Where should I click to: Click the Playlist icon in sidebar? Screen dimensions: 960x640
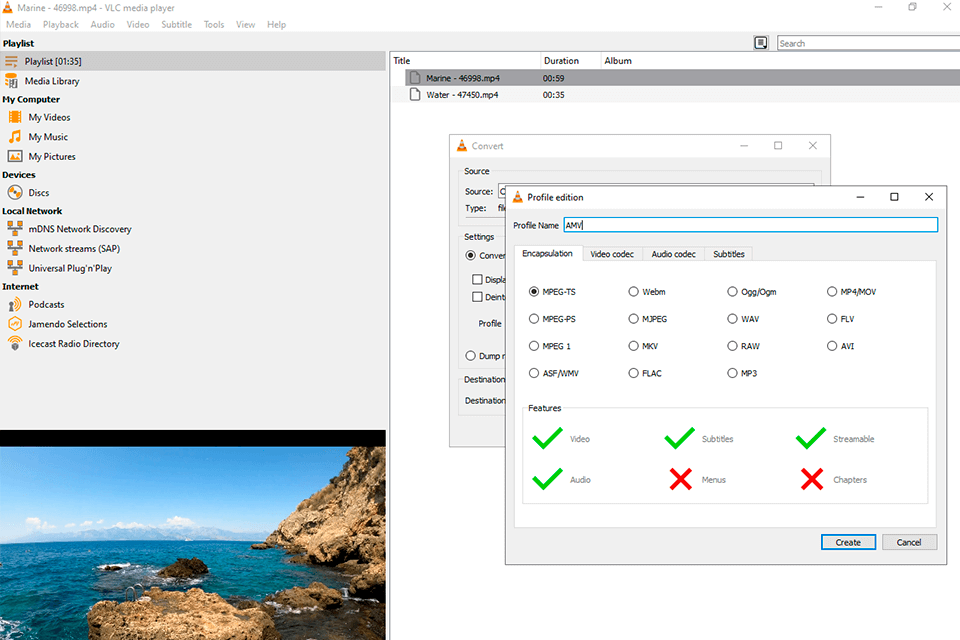pyautogui.click(x=12, y=62)
